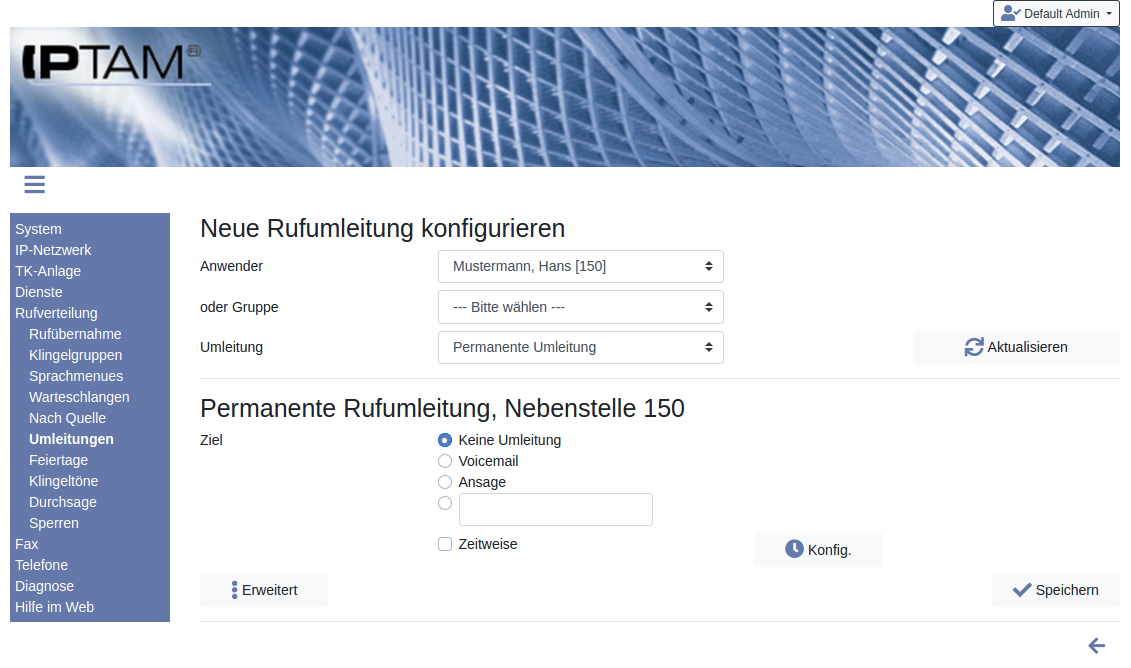This screenshot has height=668, width=1131.
Task: Click the clock icon on Konfig.
Action: click(794, 549)
